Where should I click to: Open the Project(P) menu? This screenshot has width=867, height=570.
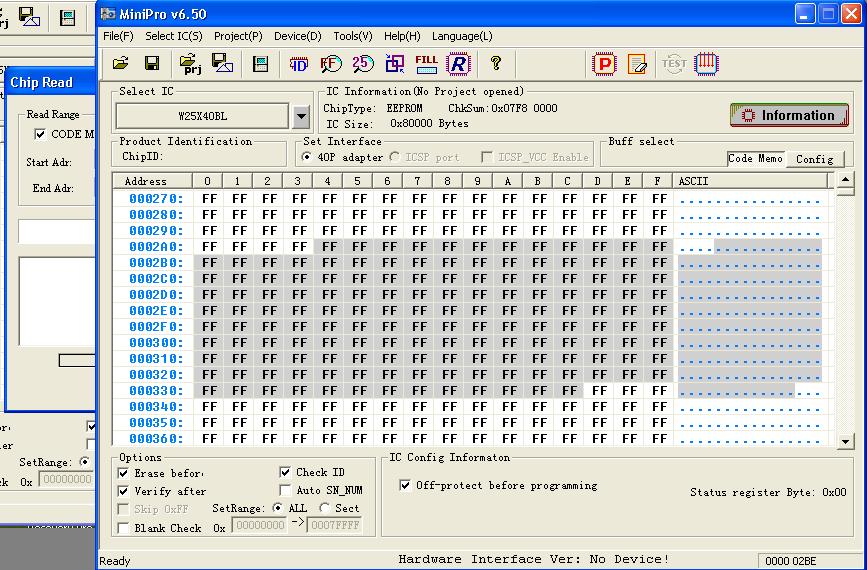coord(238,36)
